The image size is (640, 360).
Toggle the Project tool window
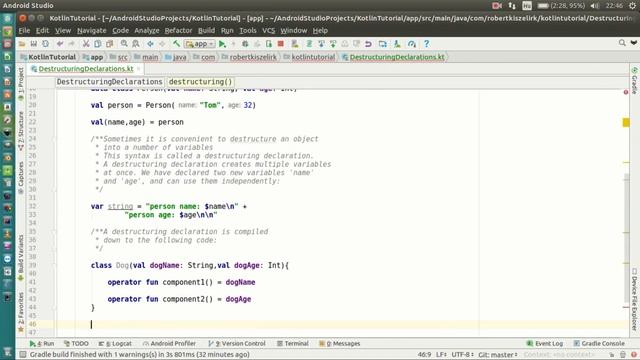click(x=21, y=83)
